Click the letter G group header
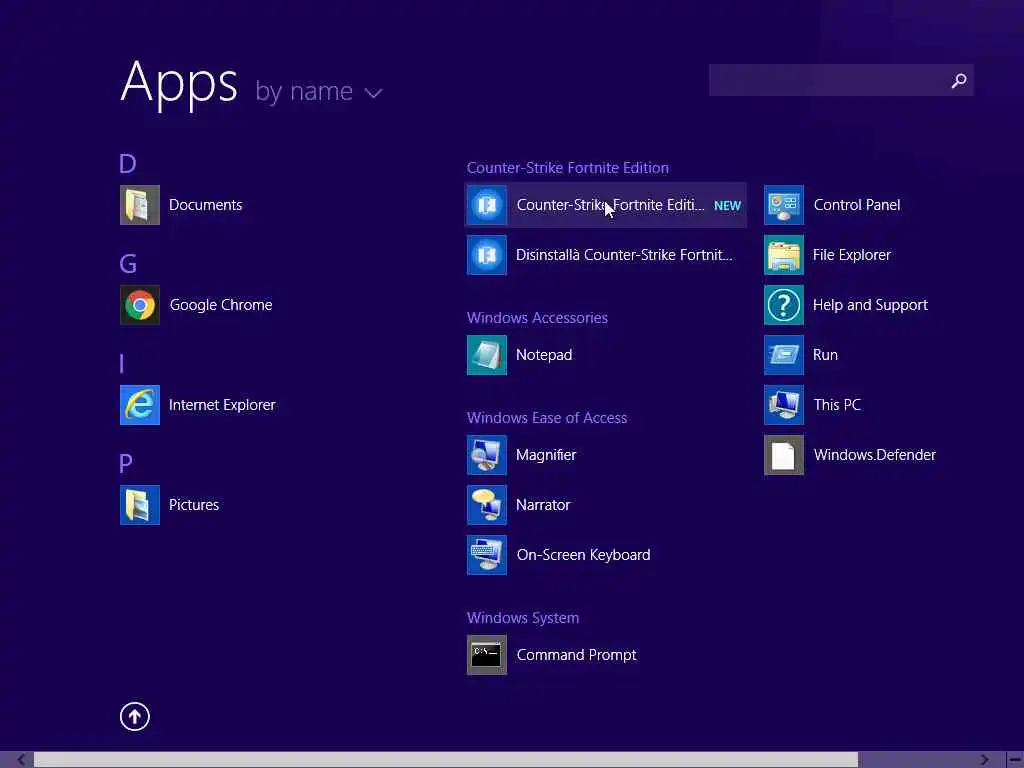 pyautogui.click(x=128, y=264)
